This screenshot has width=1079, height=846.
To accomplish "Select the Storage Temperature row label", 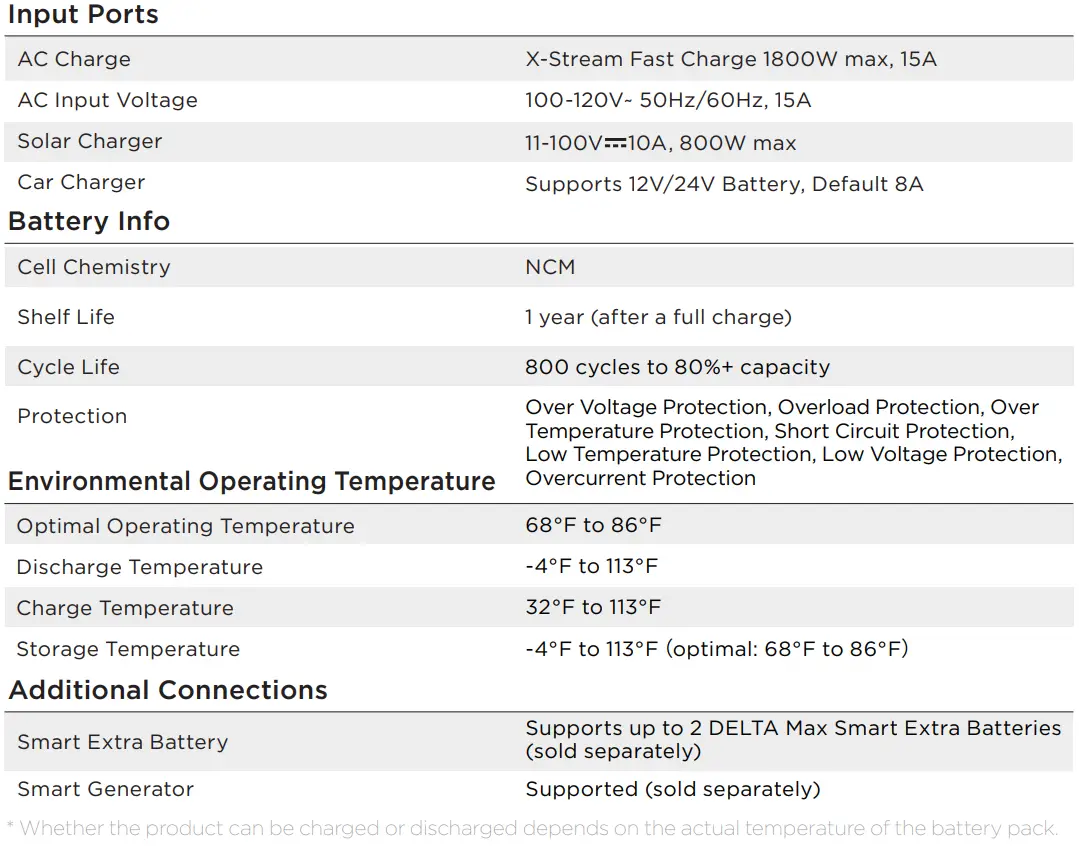I will pos(128,649).
